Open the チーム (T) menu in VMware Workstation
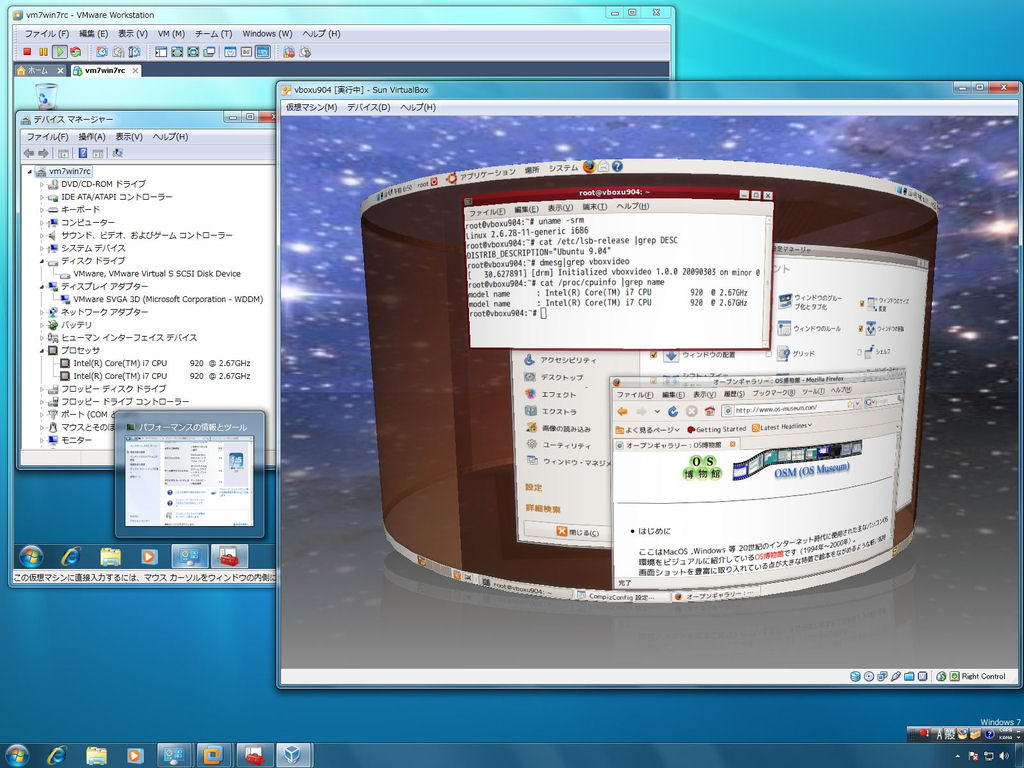This screenshot has height=768, width=1024. click(x=213, y=34)
